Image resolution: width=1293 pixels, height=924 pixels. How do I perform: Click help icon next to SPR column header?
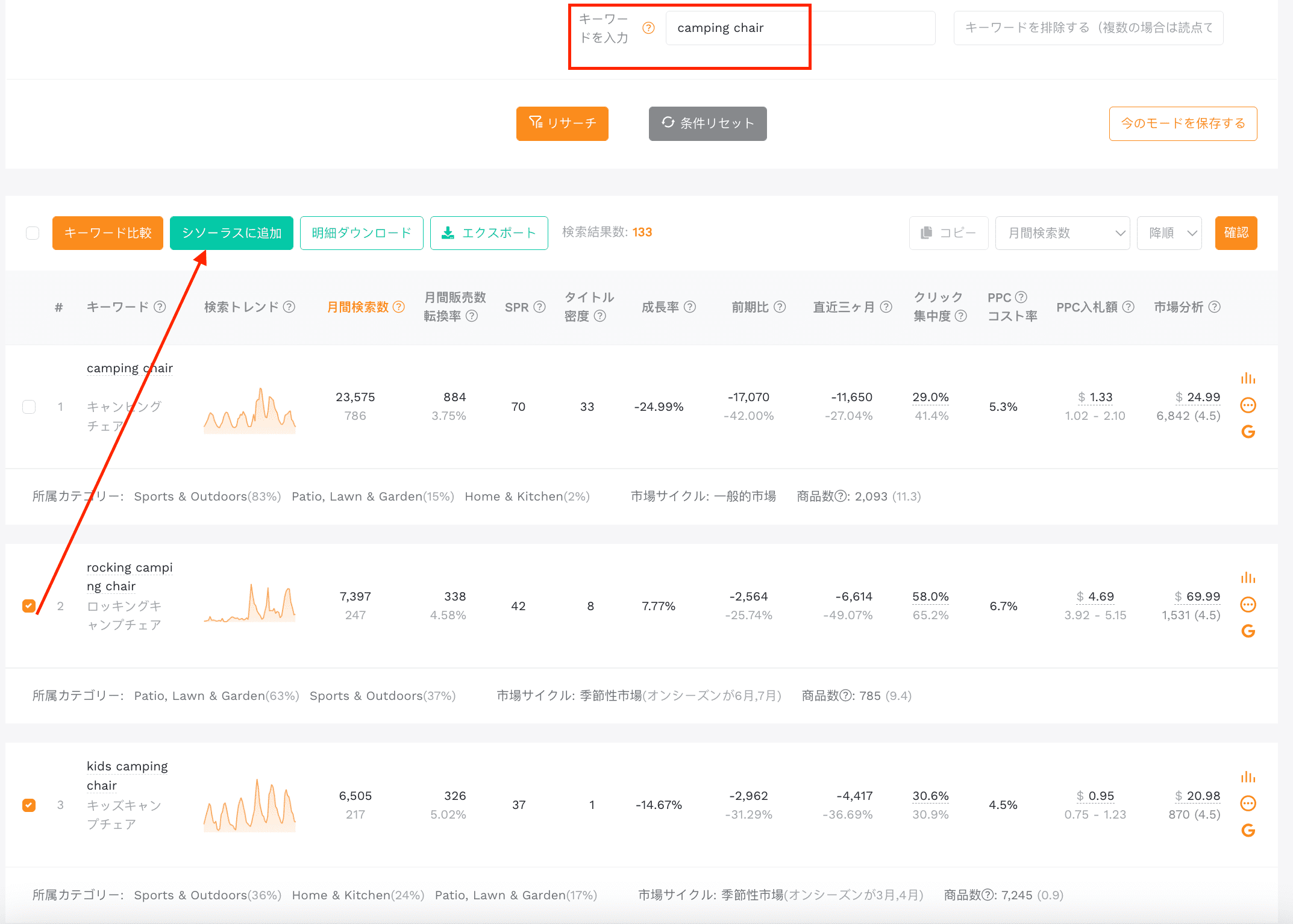(x=539, y=307)
